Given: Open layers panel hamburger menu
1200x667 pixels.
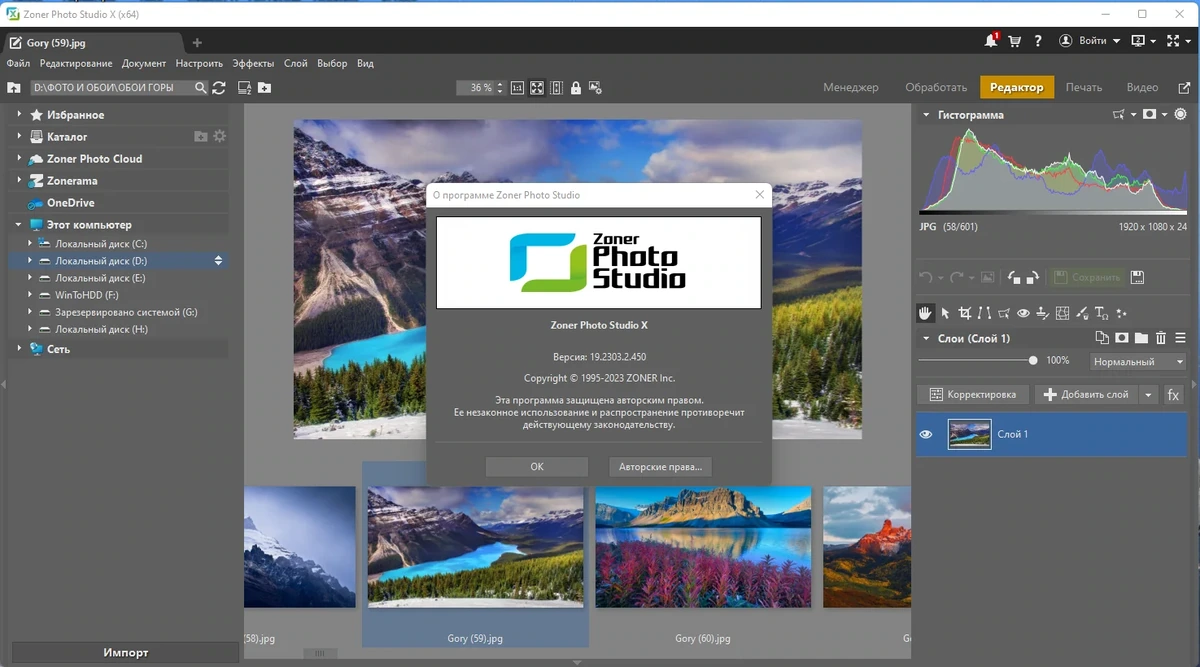Looking at the screenshot, I should point(1180,338).
